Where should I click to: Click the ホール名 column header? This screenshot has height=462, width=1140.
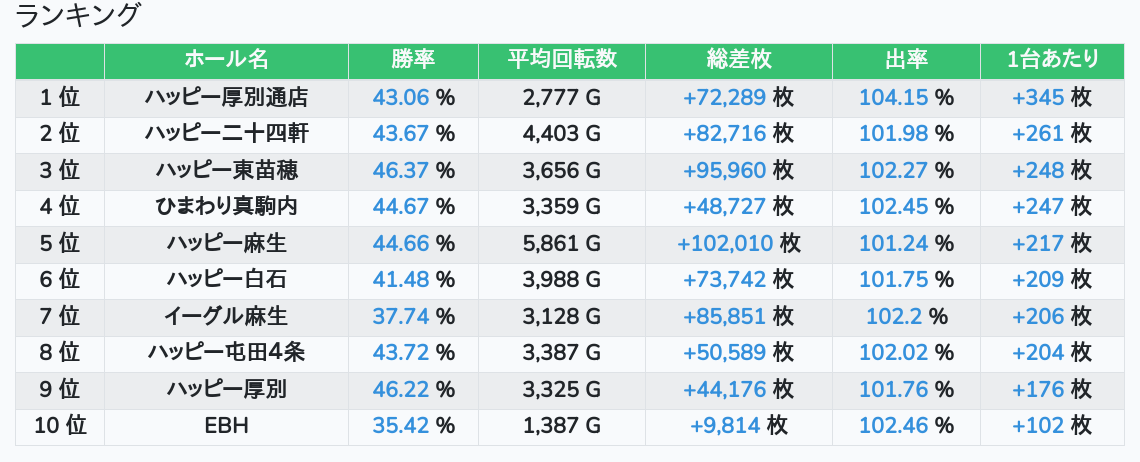(226, 60)
